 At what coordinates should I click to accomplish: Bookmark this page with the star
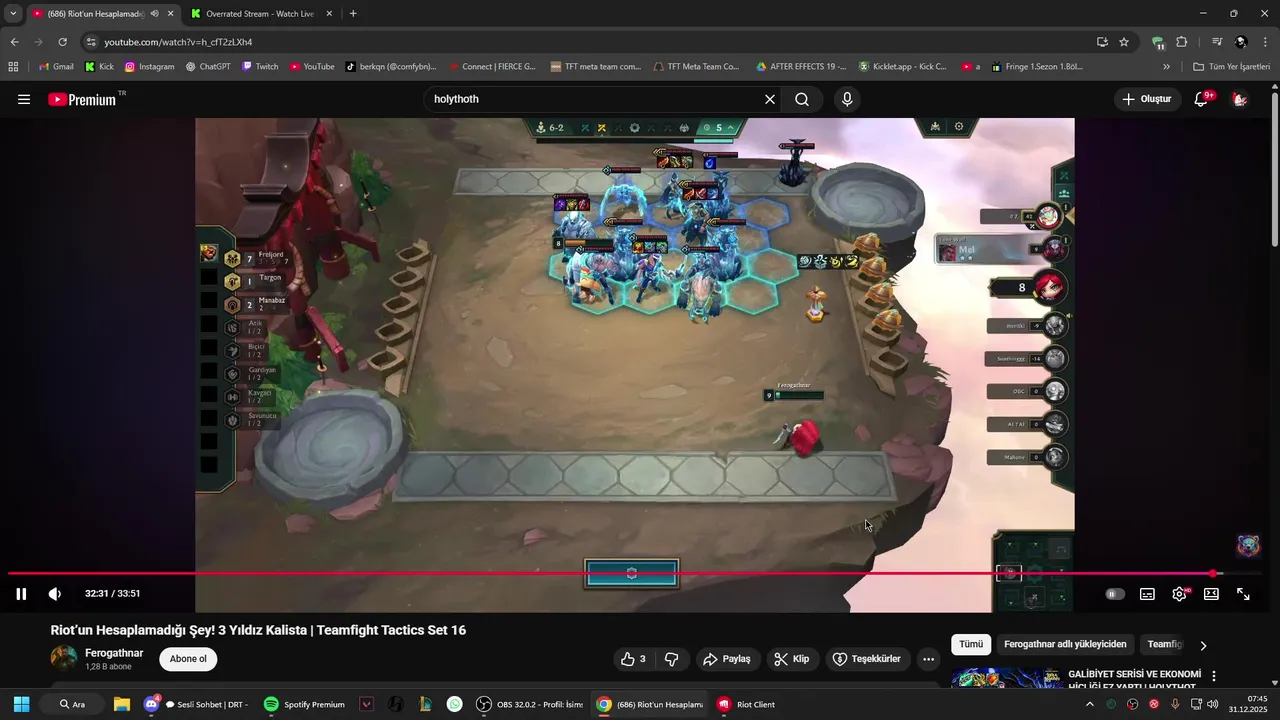click(1124, 42)
